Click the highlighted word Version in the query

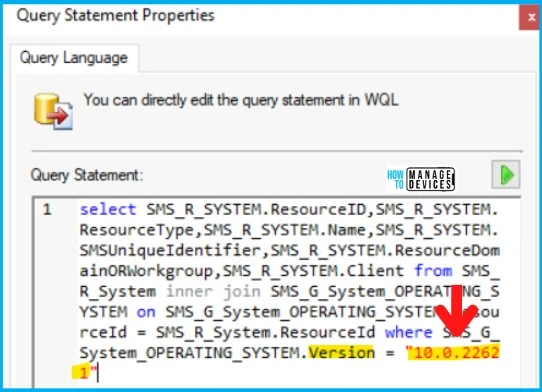342,353
